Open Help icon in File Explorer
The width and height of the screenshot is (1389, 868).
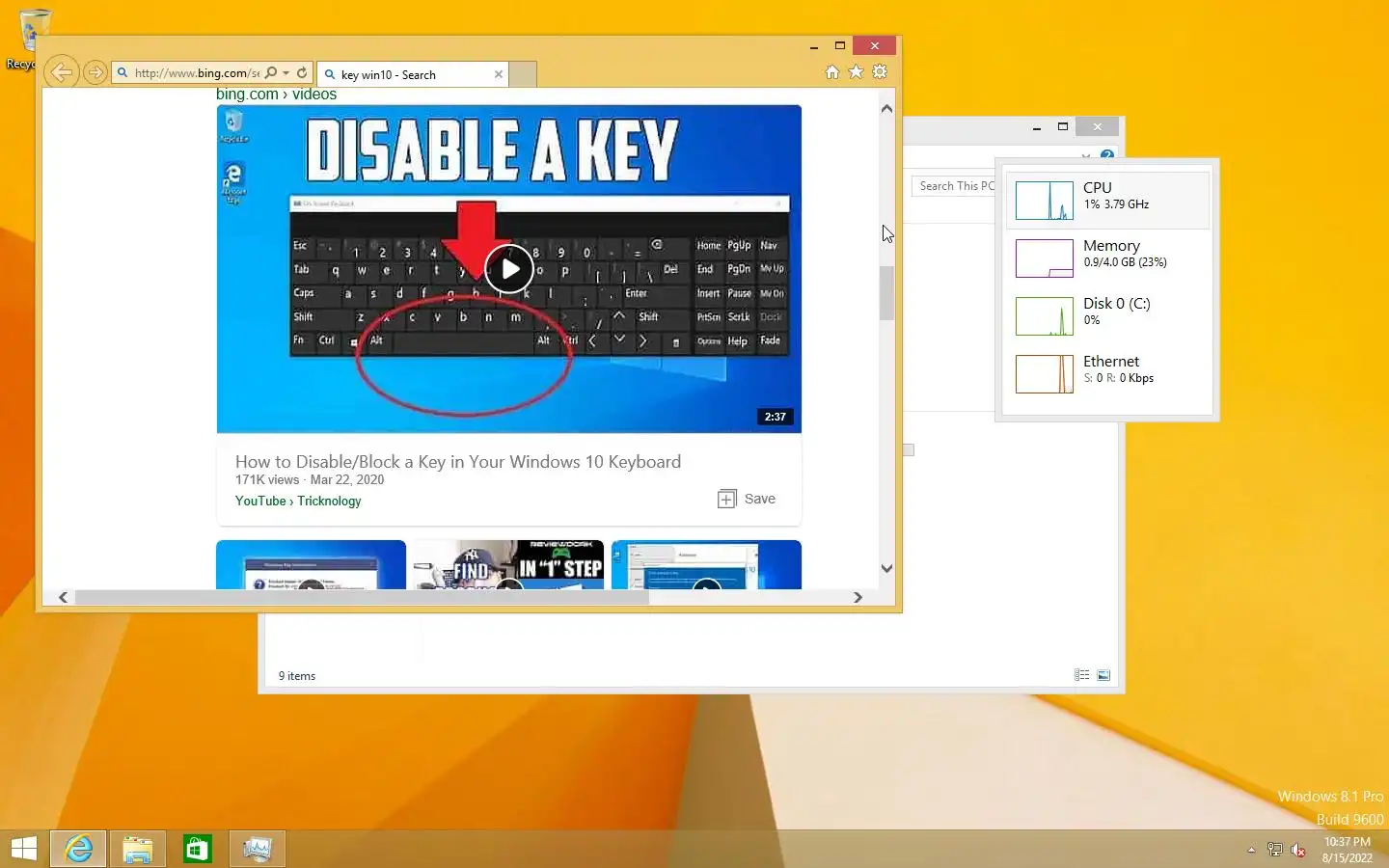(x=1107, y=155)
